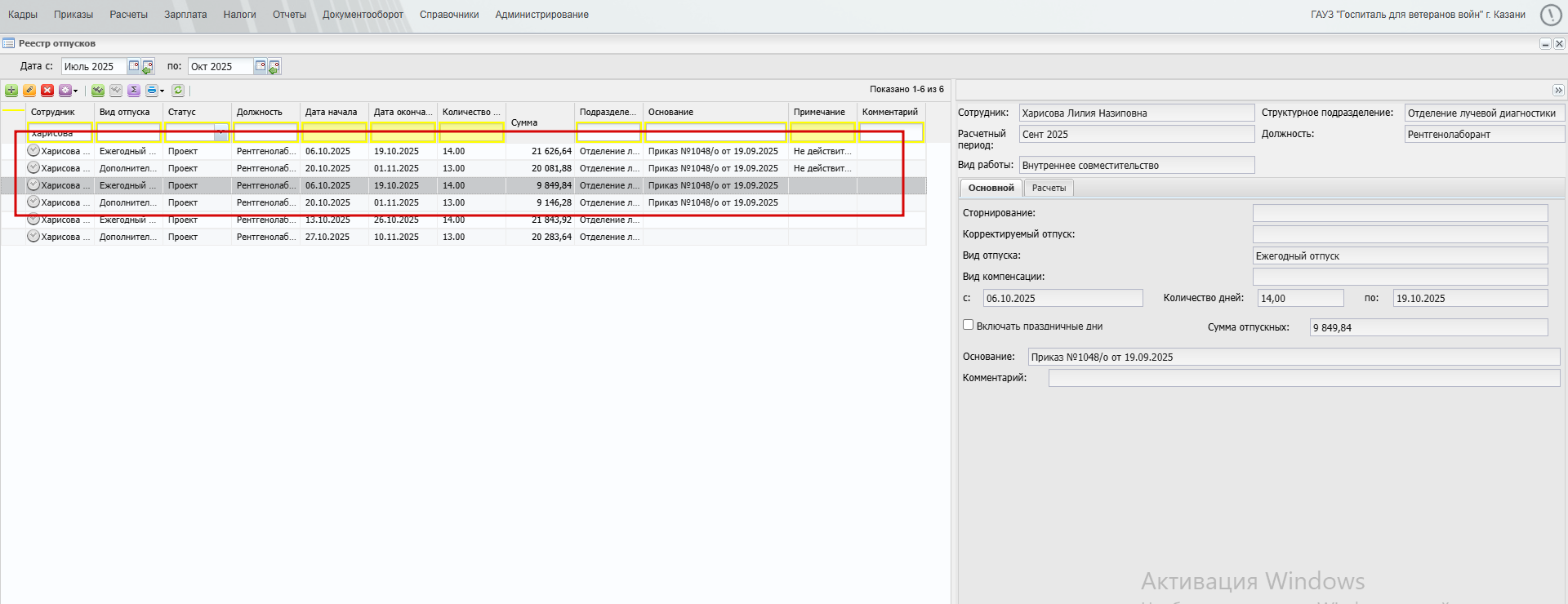This screenshot has width=1568, height=604.
Task: Open the Приказы menu
Action: [x=73, y=15]
